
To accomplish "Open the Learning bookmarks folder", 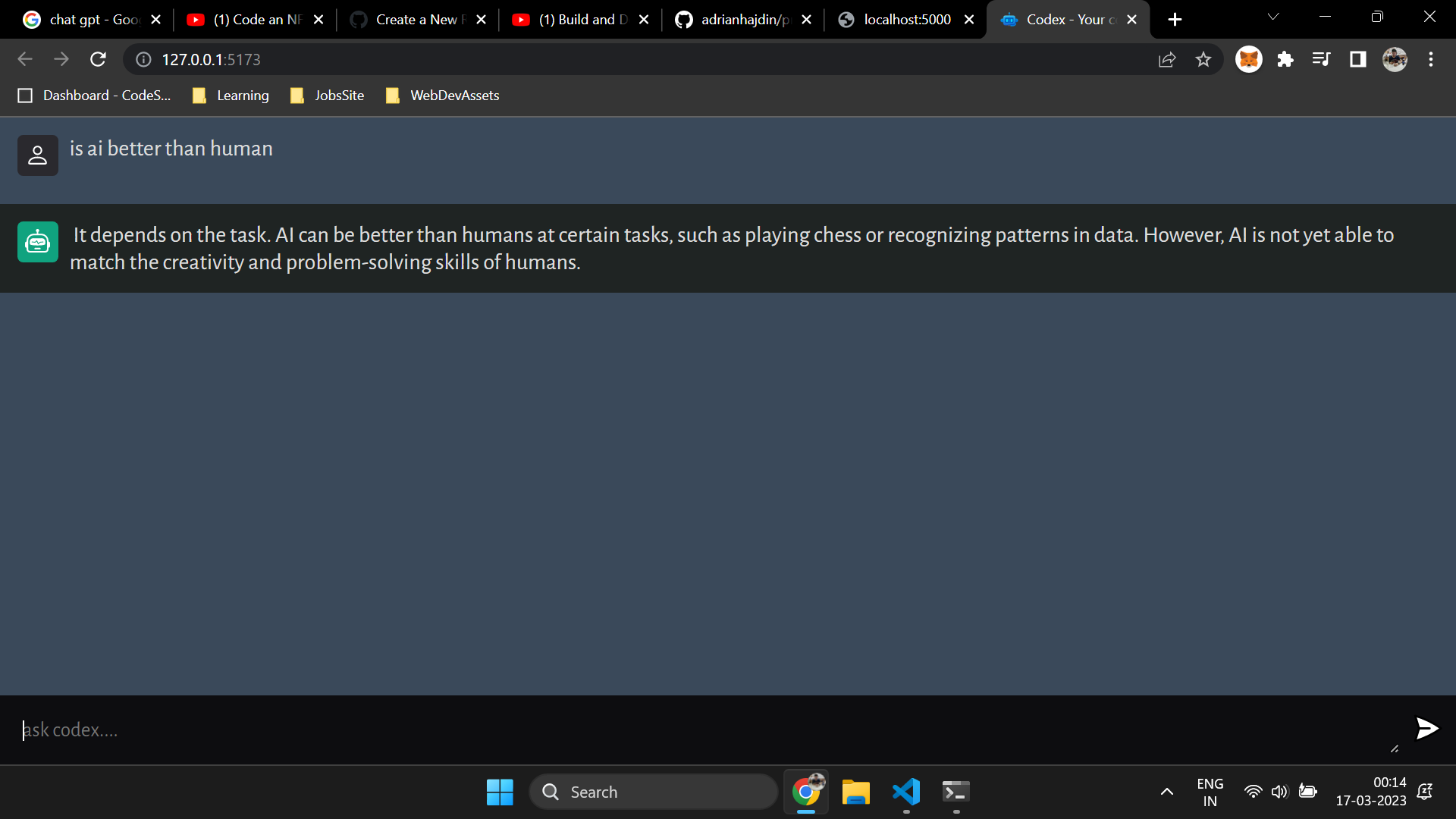I will (x=242, y=96).
